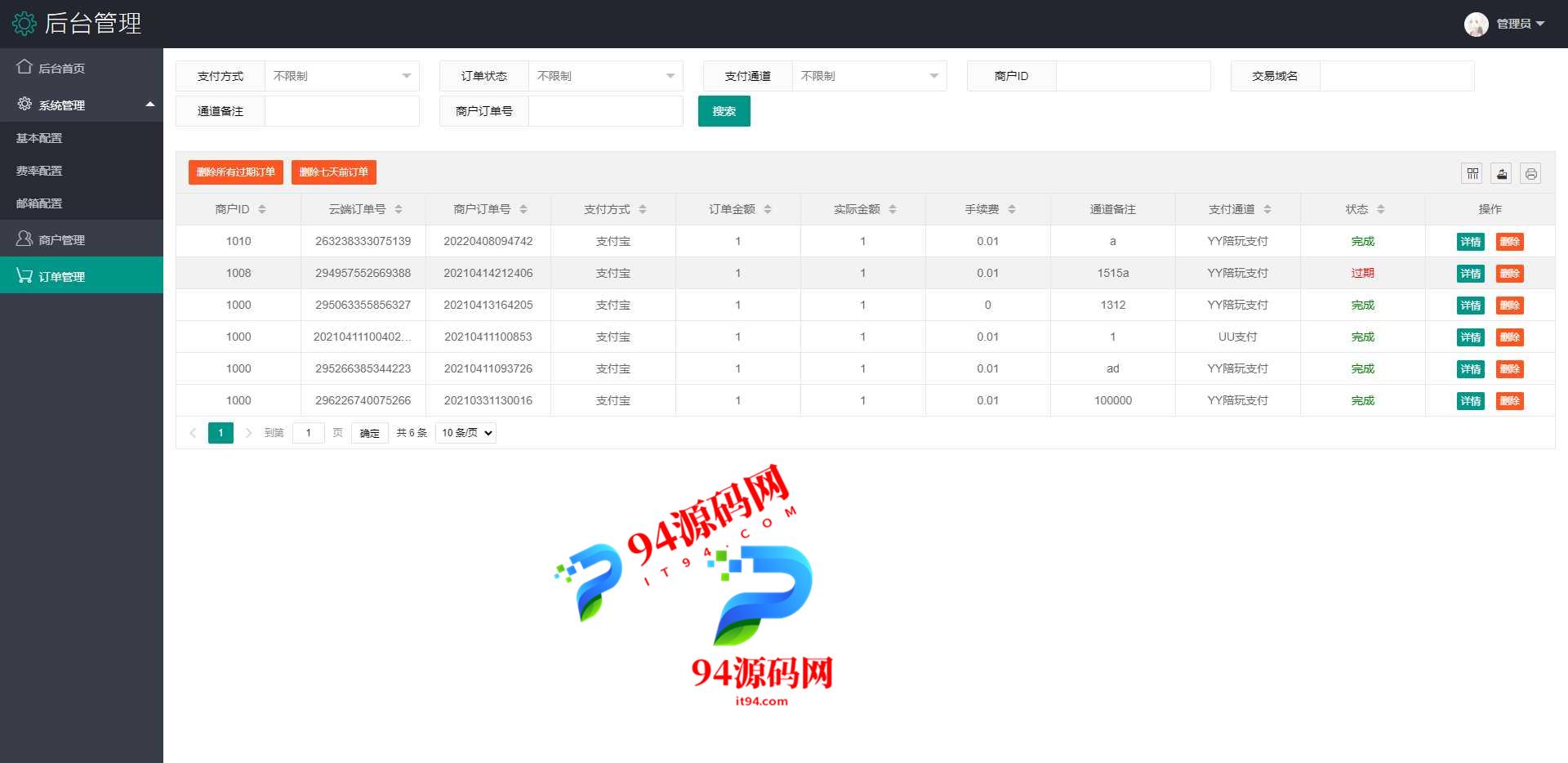Go to 后台首页 in the sidebar

point(82,68)
